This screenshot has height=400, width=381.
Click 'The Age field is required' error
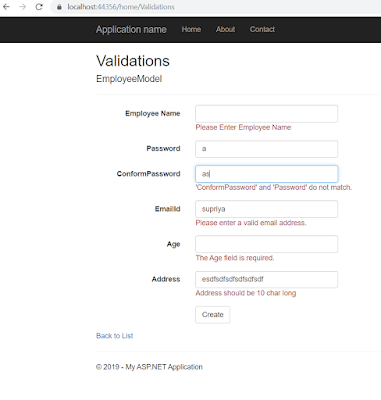click(235, 258)
